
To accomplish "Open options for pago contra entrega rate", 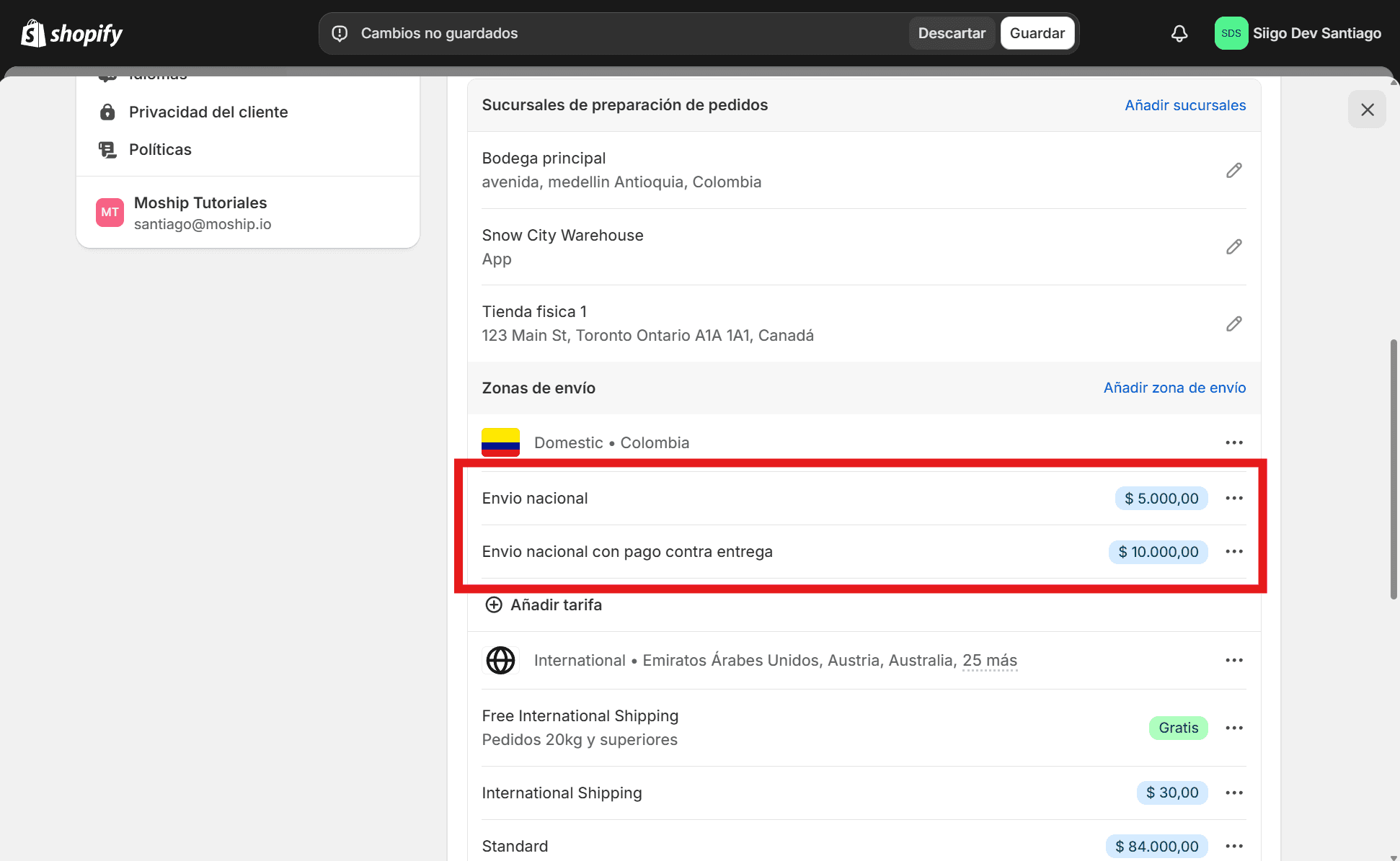I will coord(1234,551).
